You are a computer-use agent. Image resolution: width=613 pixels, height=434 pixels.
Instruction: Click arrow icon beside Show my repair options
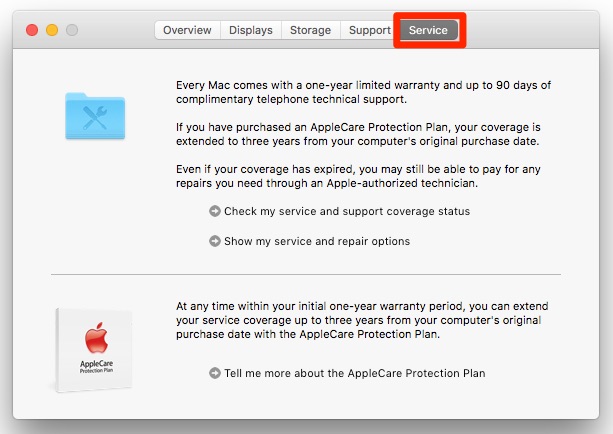point(215,241)
